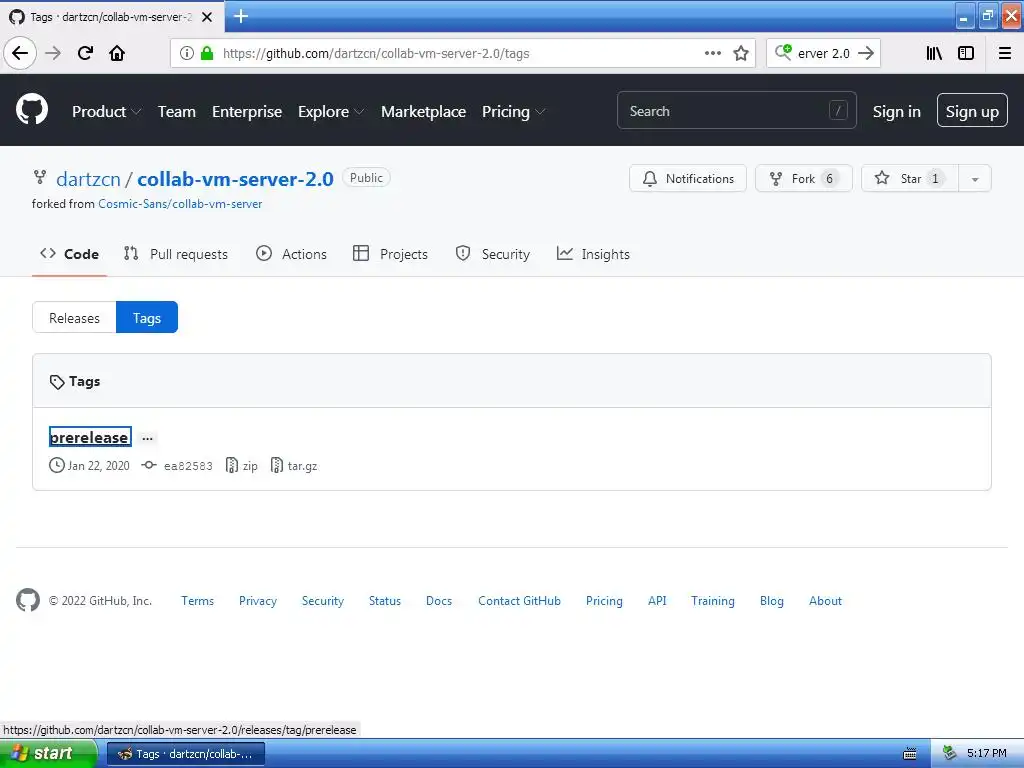Open the Firefox hamburger menu
1024x768 pixels.
pos(1005,53)
